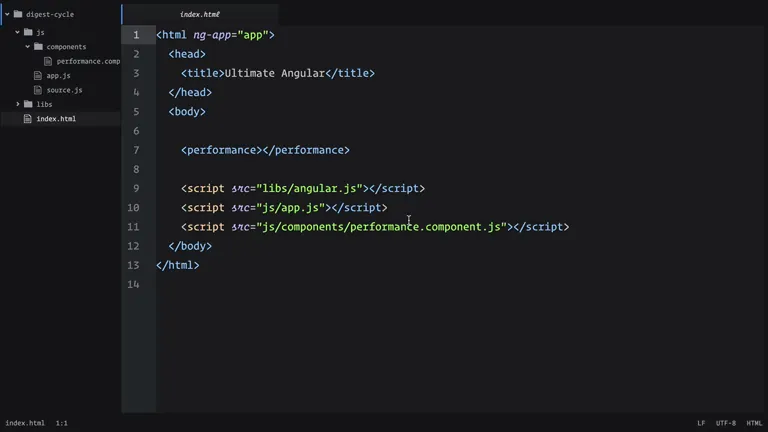
Task: Select the libs folder label
Action: pyautogui.click(x=44, y=104)
